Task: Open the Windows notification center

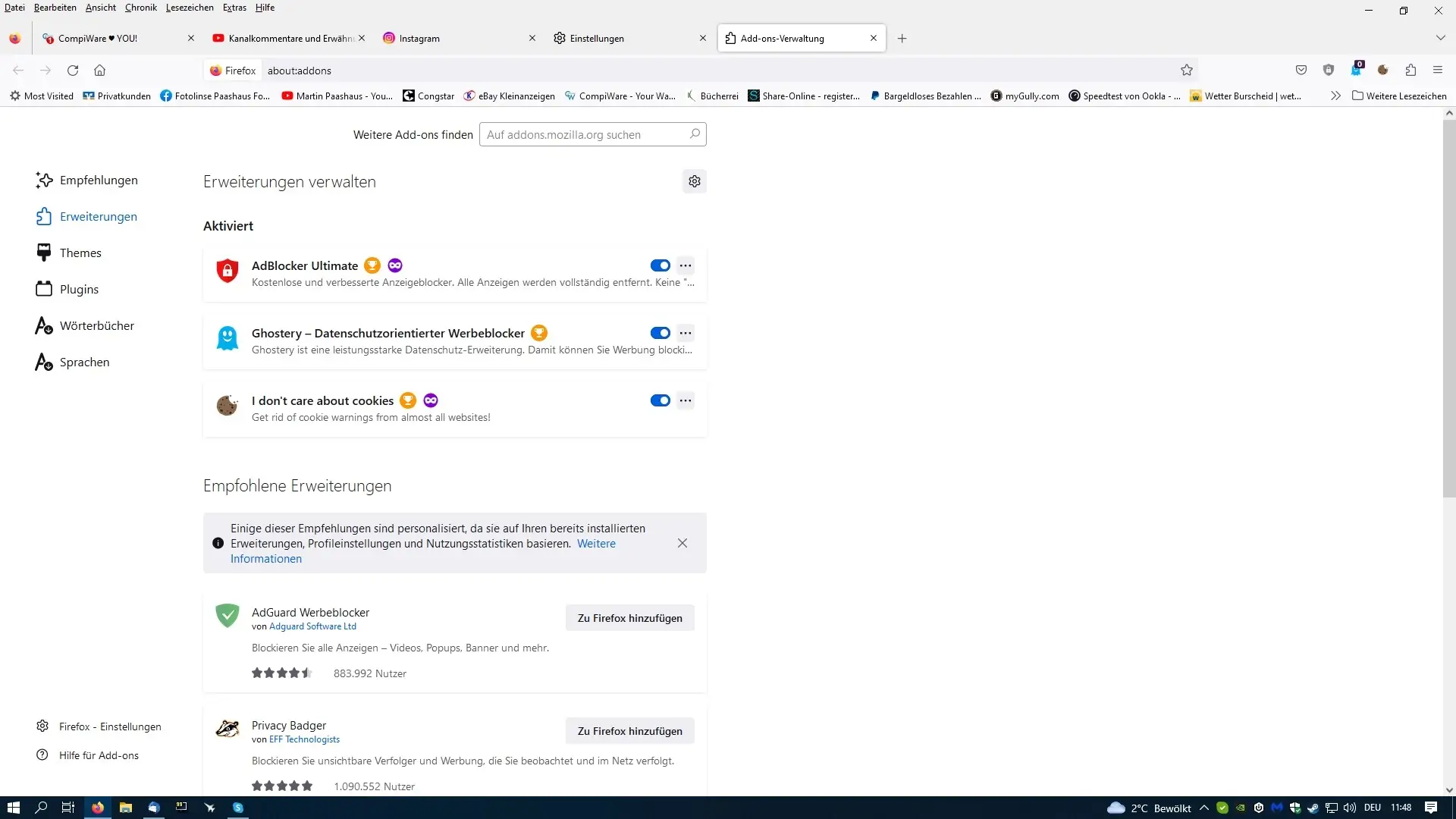Action: click(x=1431, y=808)
